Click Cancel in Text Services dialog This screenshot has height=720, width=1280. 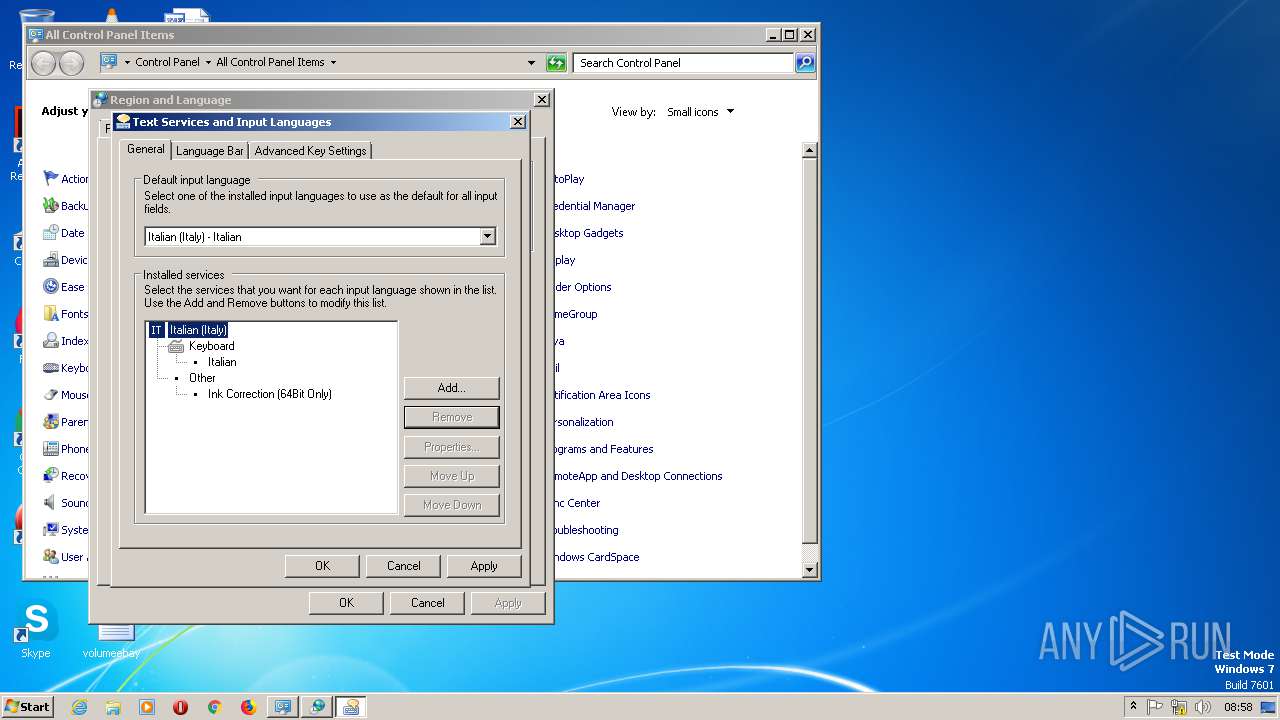(x=404, y=566)
